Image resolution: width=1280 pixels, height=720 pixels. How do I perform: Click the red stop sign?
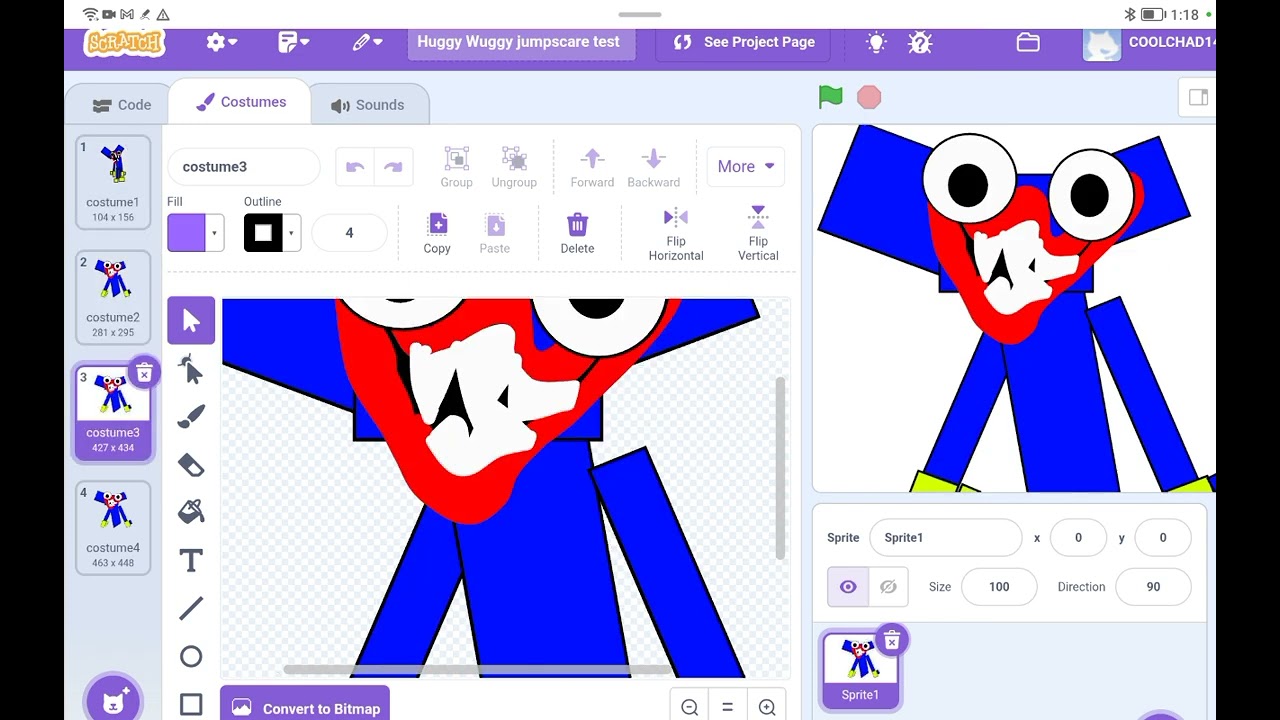pos(869,97)
